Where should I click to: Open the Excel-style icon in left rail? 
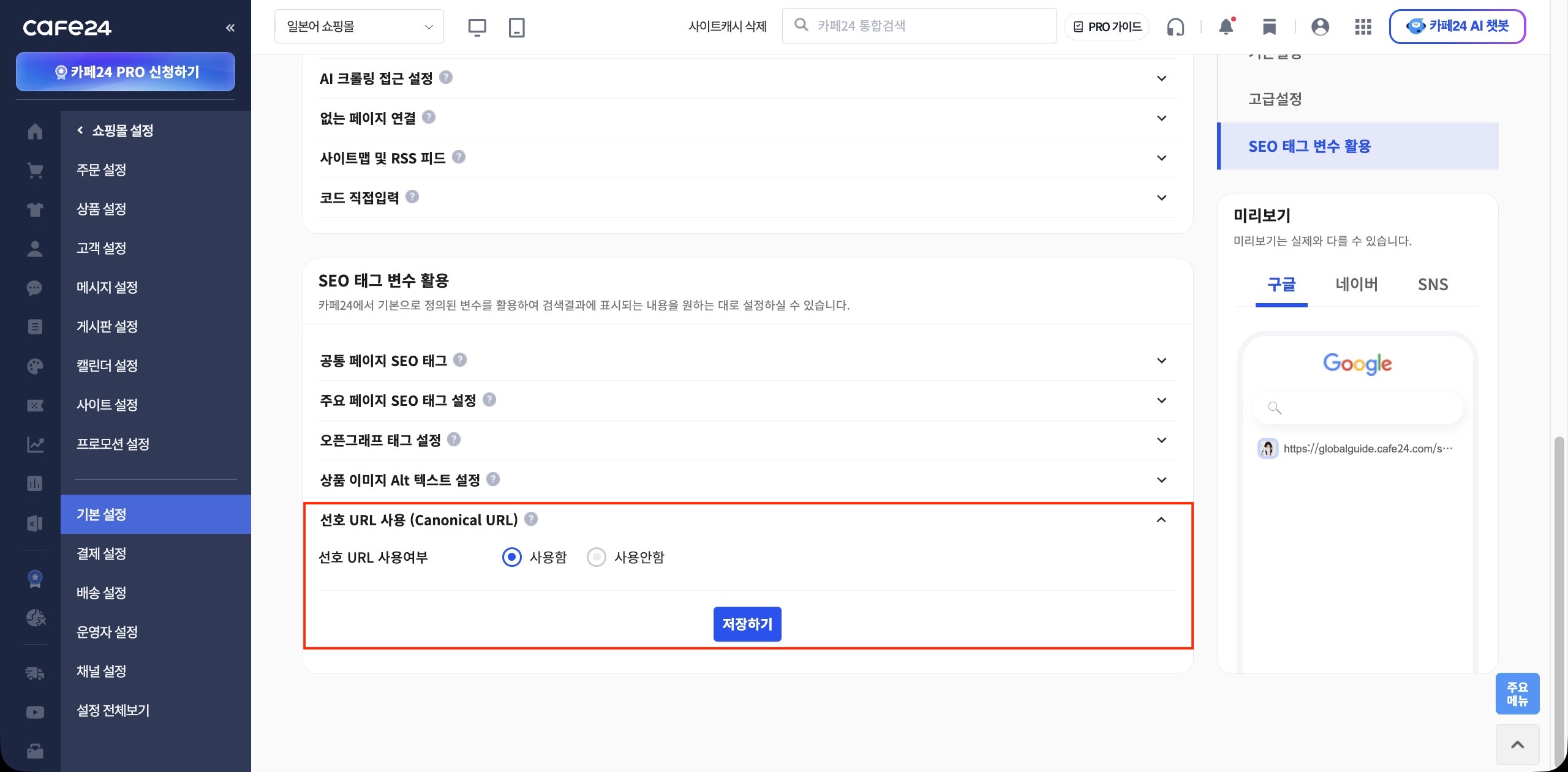pyautogui.click(x=35, y=523)
